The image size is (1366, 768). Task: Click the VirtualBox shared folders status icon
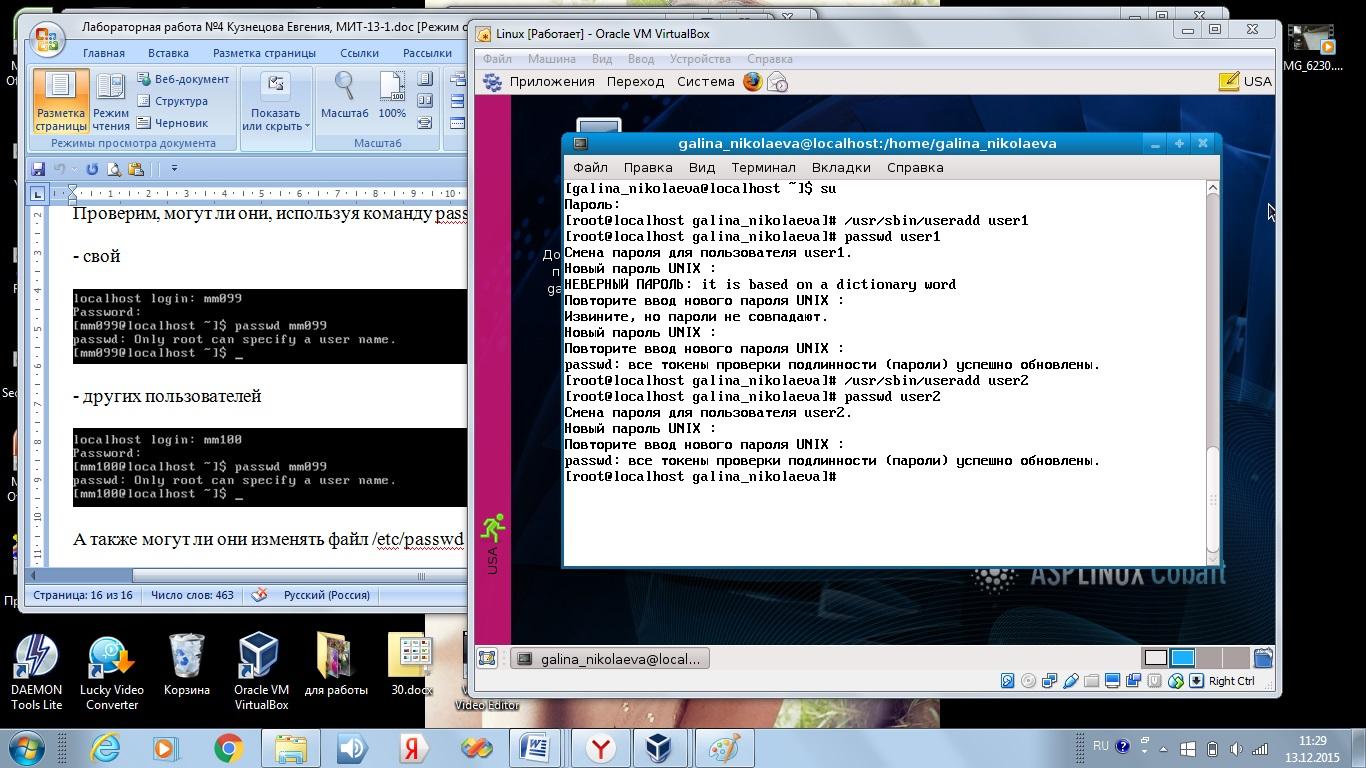click(1091, 681)
